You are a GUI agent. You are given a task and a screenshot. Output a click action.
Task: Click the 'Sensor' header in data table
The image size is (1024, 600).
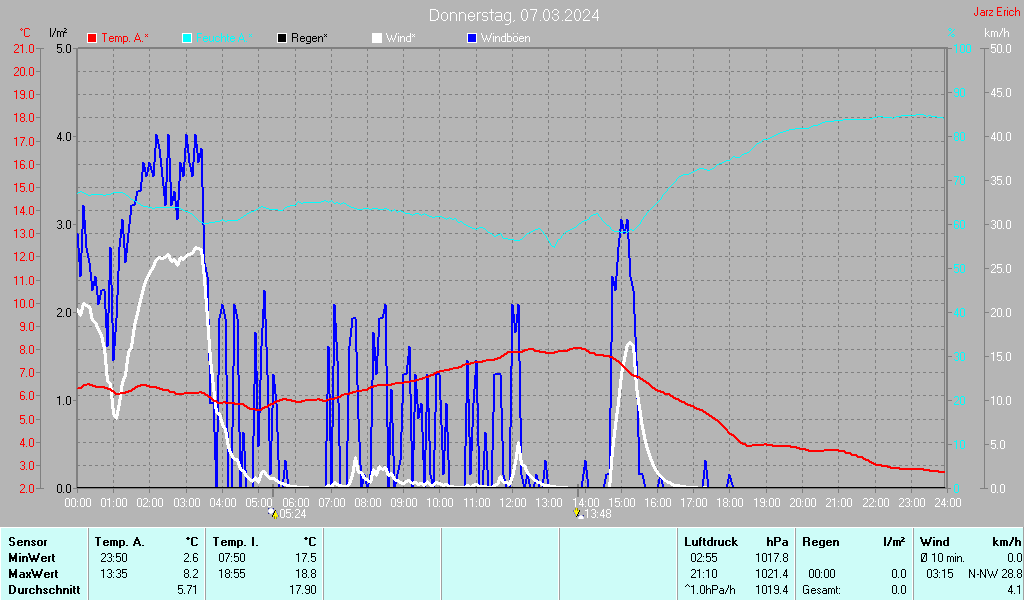click(x=27, y=541)
